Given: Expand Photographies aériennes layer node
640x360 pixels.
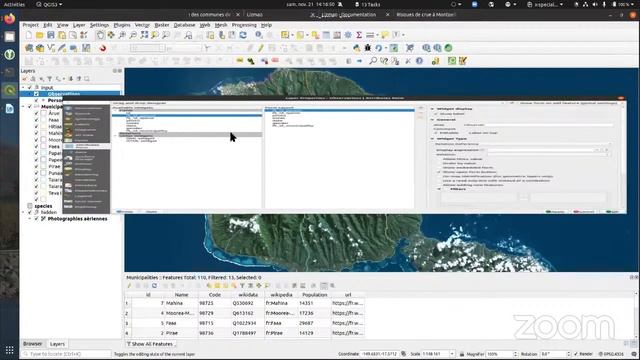Looking at the screenshot, I should pyautogui.click(x=30, y=219).
